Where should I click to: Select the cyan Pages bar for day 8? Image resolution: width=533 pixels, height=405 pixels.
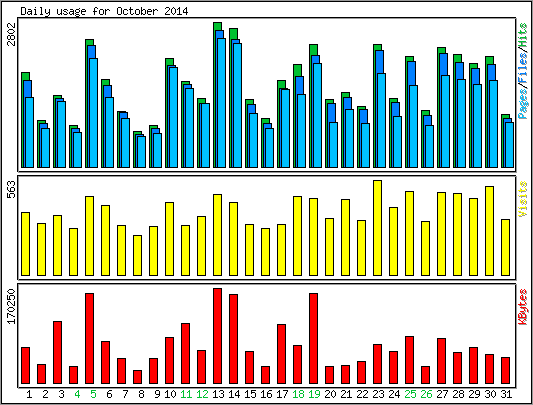pyautogui.click(x=141, y=152)
